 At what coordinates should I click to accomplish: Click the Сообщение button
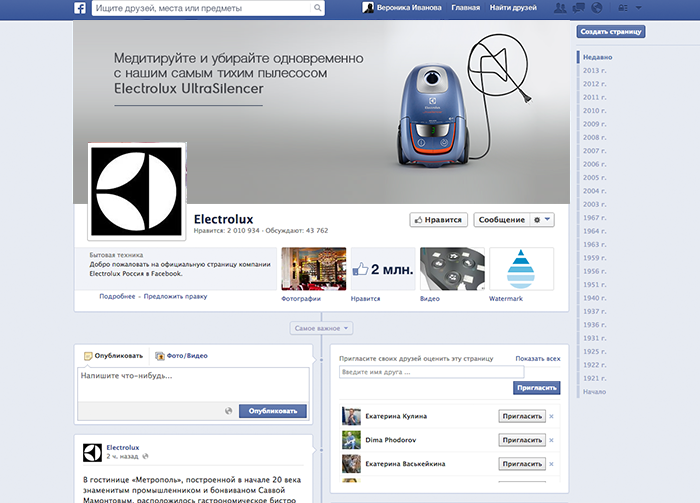(x=501, y=220)
